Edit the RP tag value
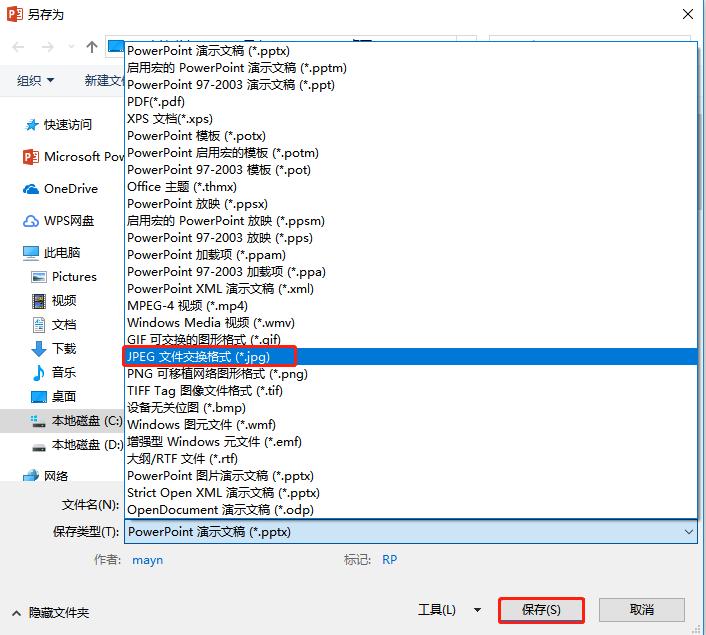The width and height of the screenshot is (706, 635). tap(389, 560)
